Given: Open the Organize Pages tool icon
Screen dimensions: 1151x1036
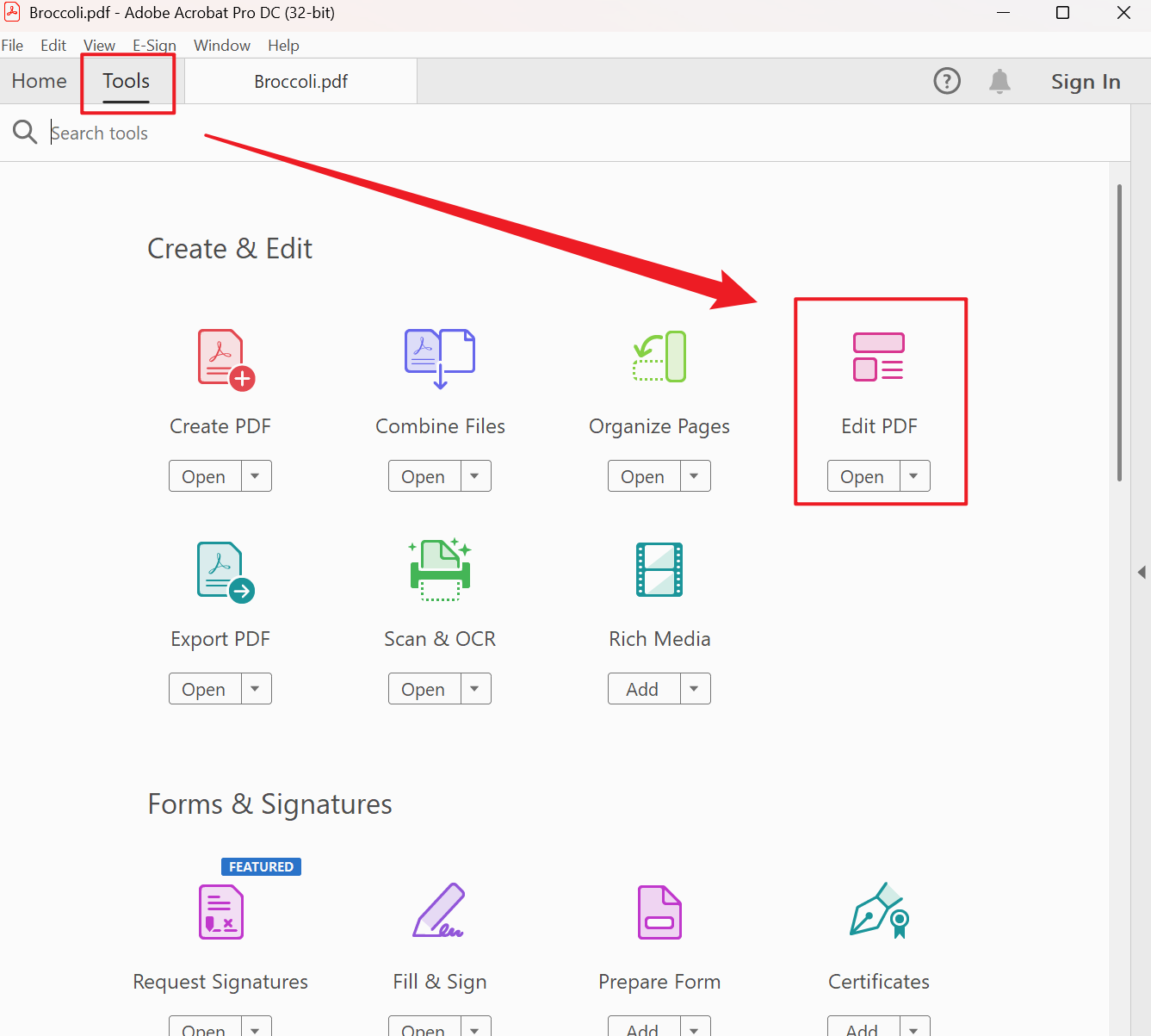Looking at the screenshot, I should click(x=659, y=357).
